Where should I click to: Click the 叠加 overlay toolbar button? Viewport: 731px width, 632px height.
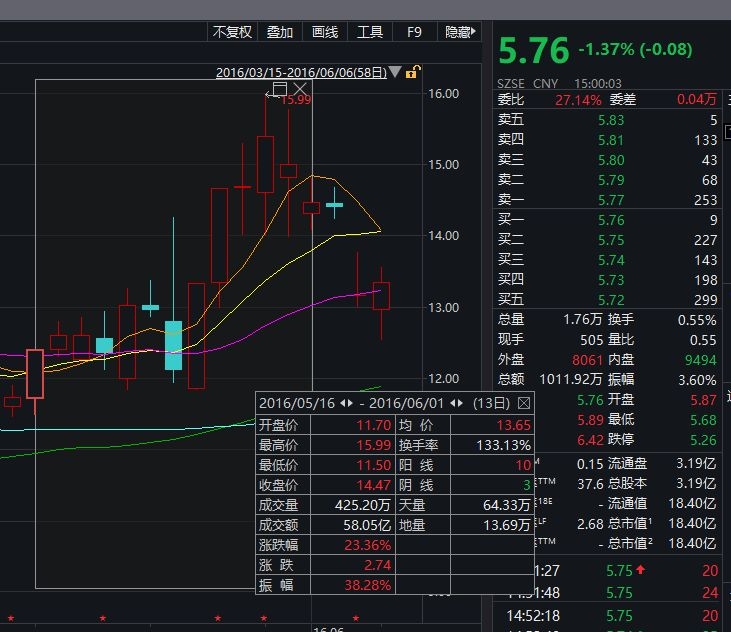click(x=280, y=32)
